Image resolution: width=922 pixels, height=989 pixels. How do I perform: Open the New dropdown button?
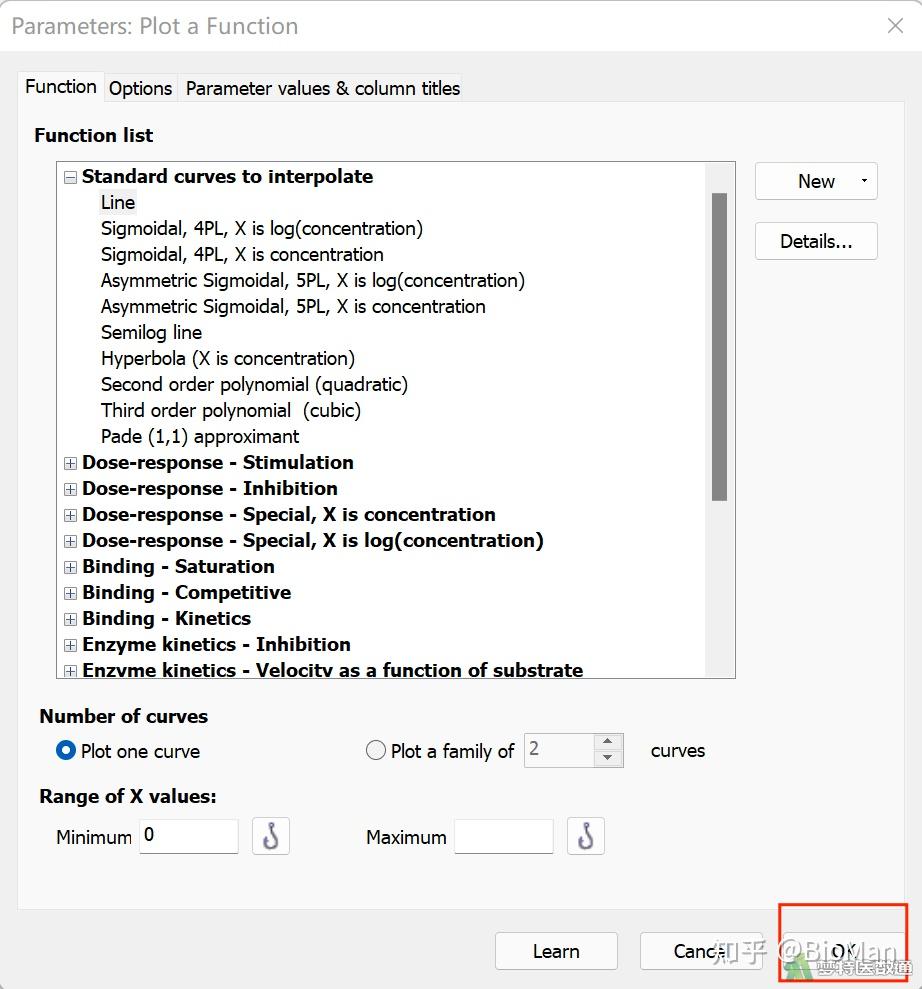[816, 181]
